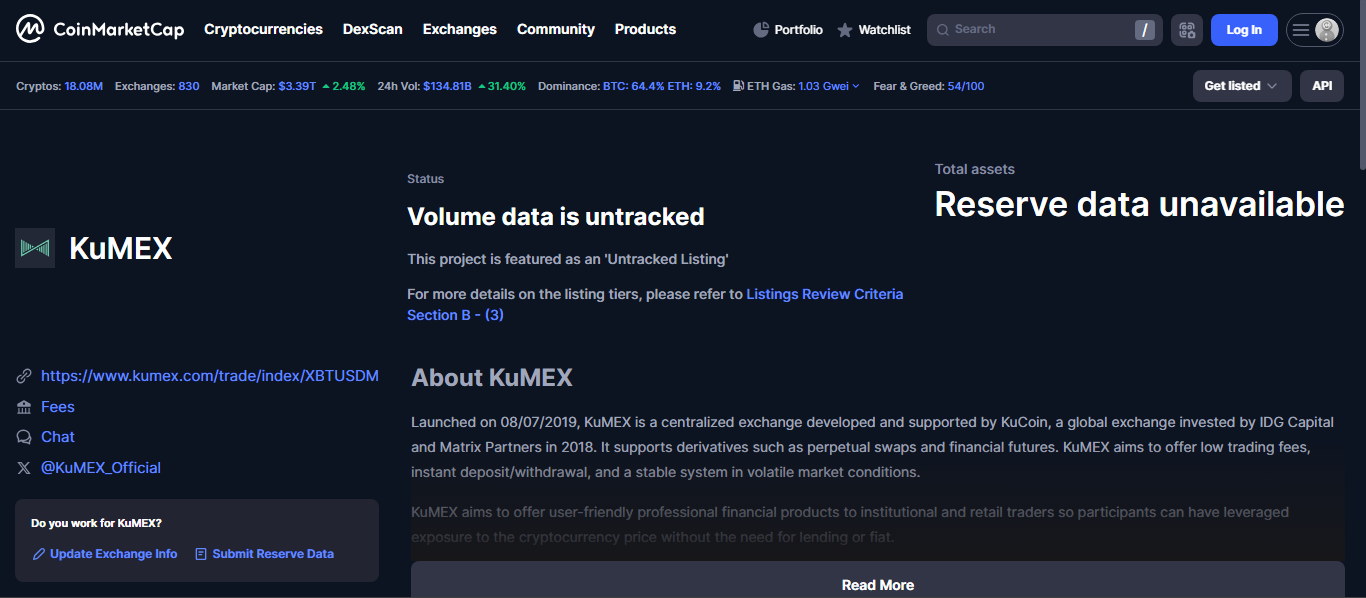Go to Portfolio
The width and height of the screenshot is (1366, 598).
788,30
